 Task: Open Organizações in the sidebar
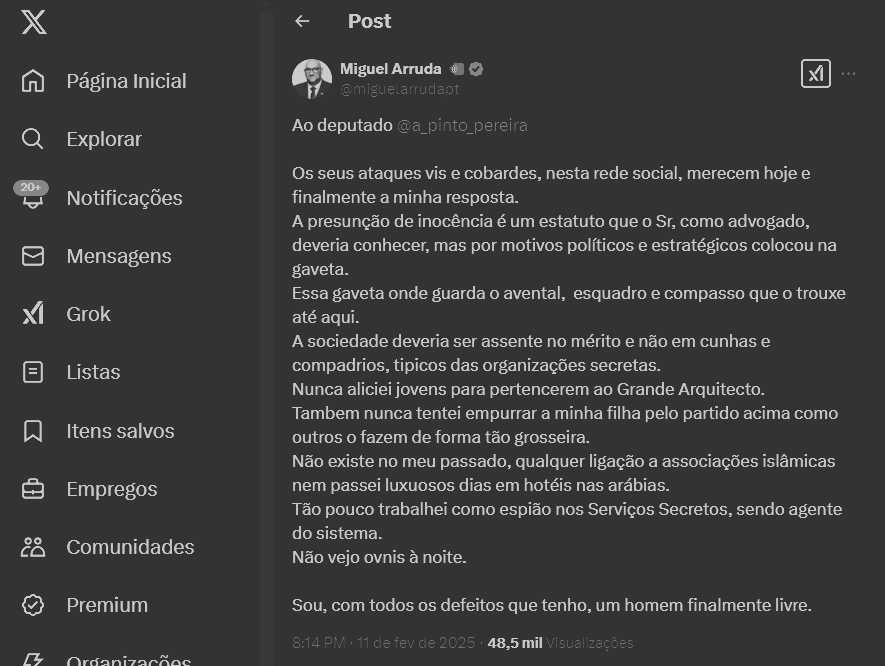128,660
